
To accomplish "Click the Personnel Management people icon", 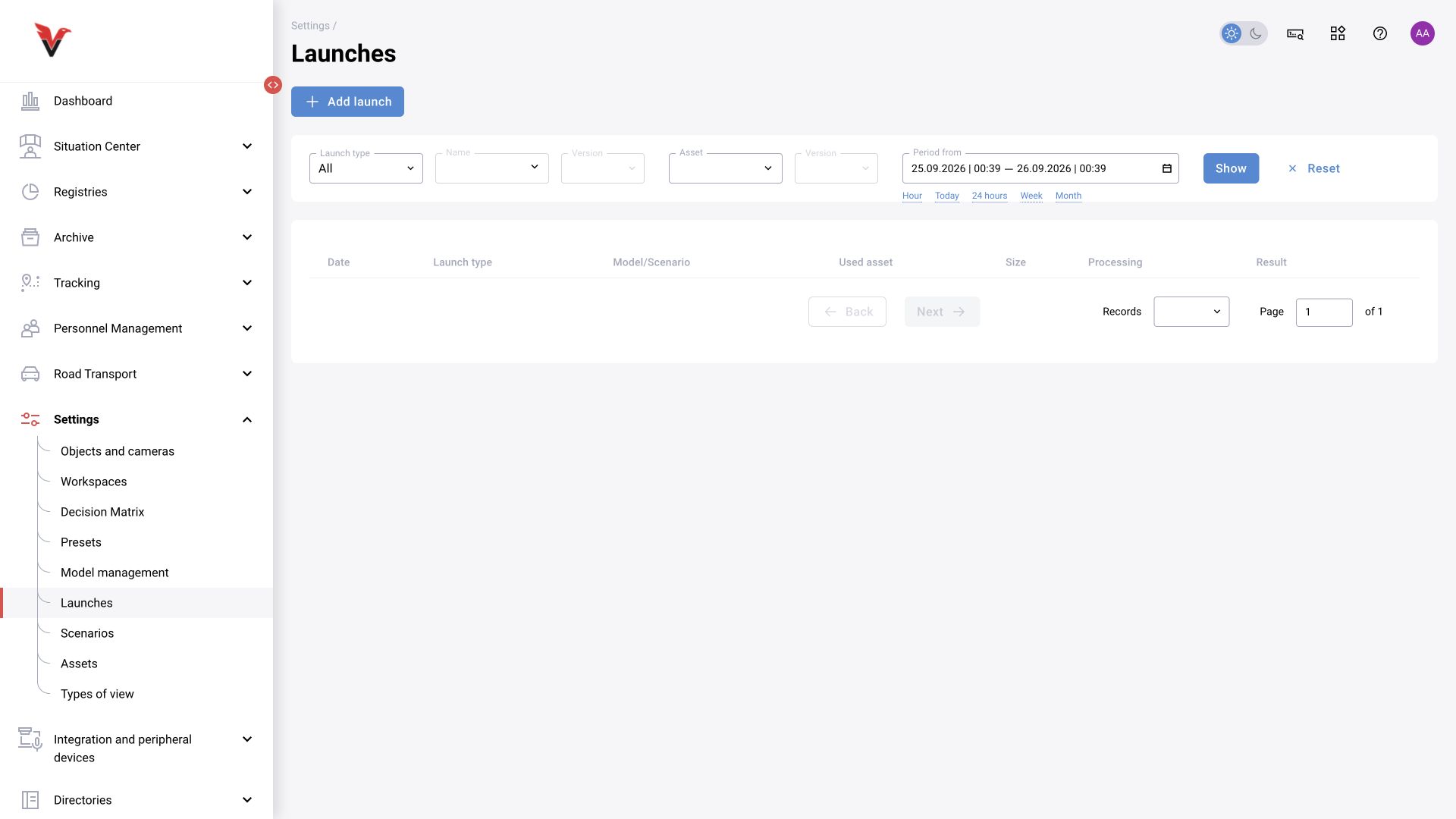I will tap(30, 328).
